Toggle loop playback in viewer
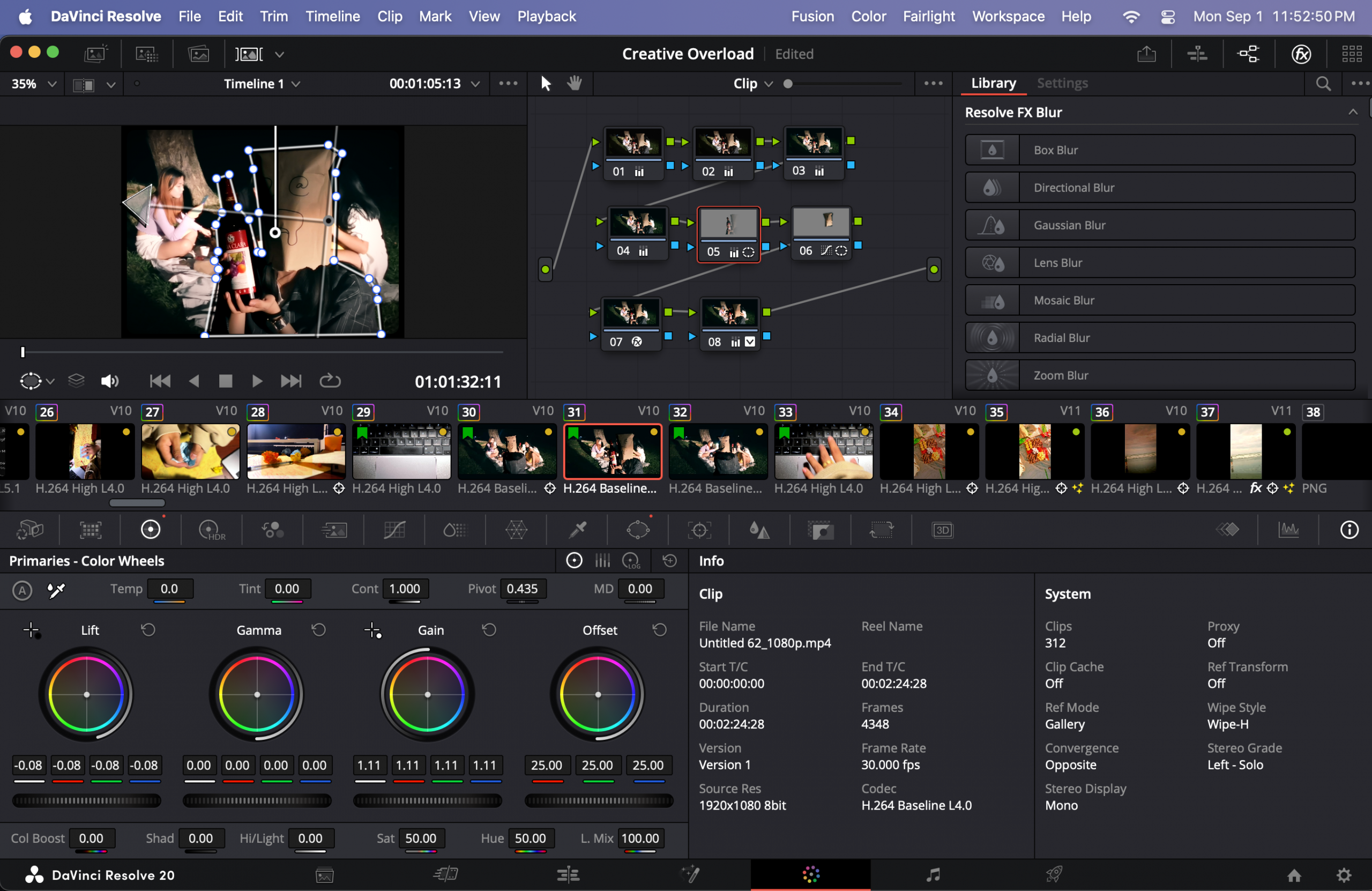This screenshot has width=1372, height=891. coord(330,381)
